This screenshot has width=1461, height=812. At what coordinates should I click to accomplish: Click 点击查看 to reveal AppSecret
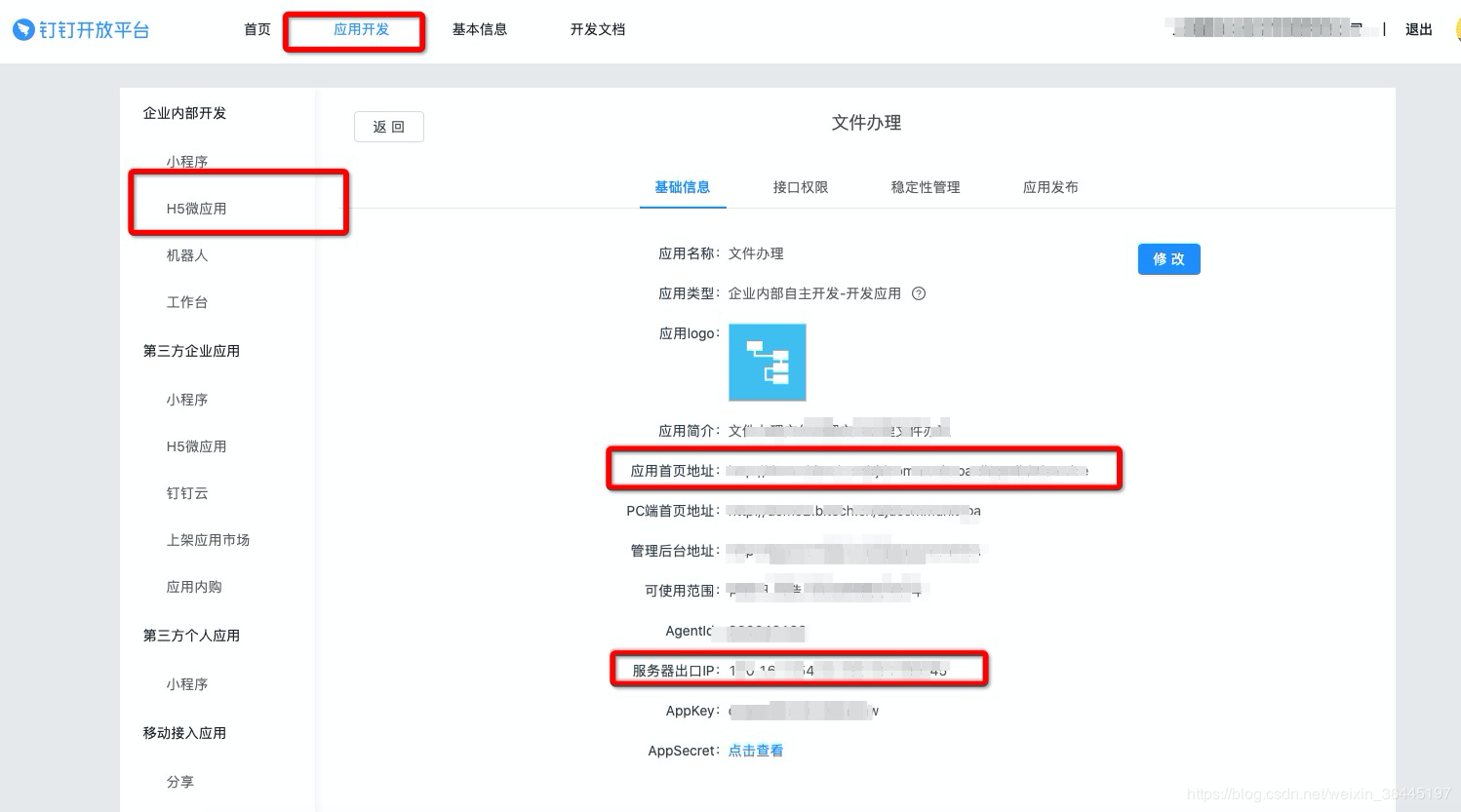[x=756, y=751]
